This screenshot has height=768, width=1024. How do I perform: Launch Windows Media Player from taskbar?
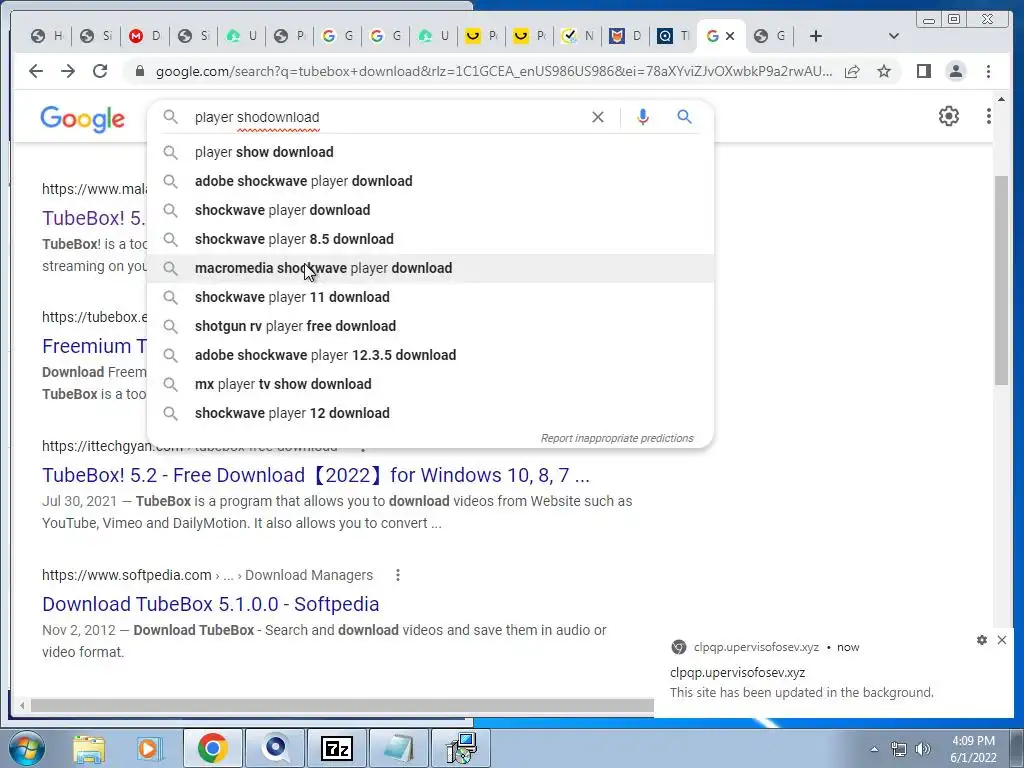click(149, 748)
